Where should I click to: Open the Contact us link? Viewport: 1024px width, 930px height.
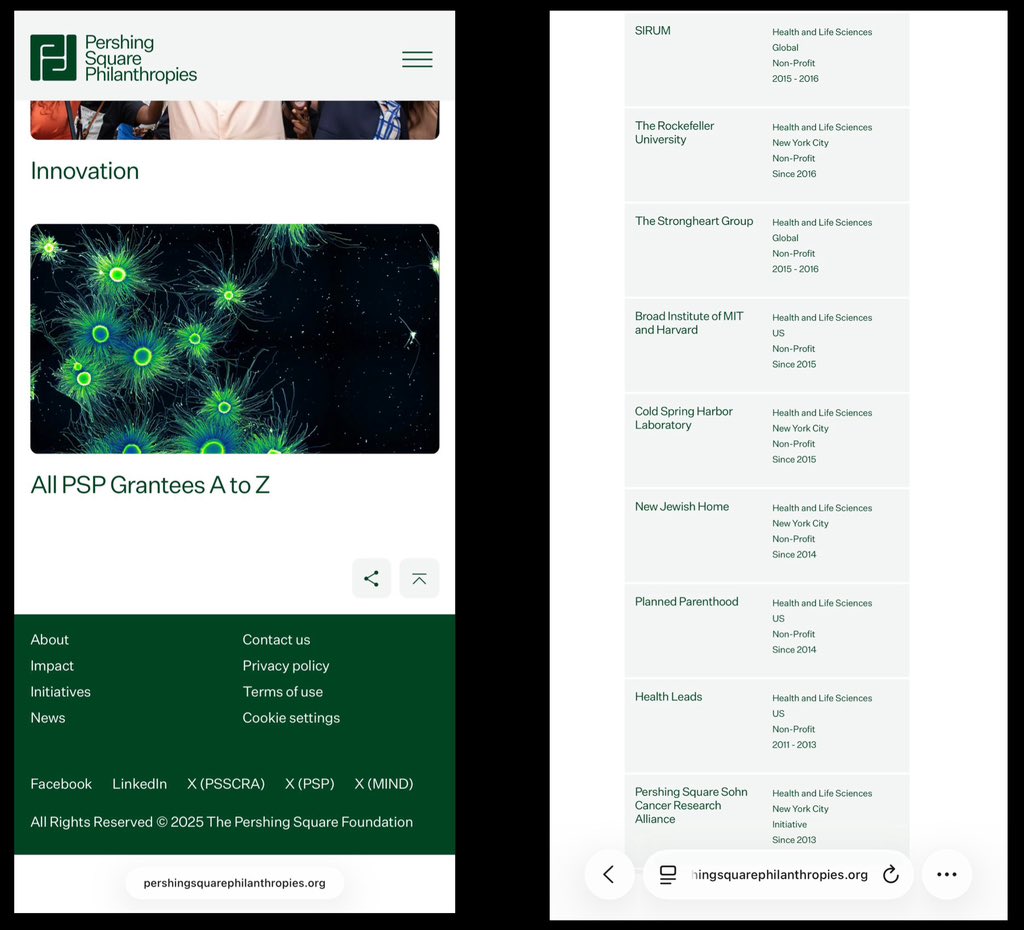click(276, 639)
